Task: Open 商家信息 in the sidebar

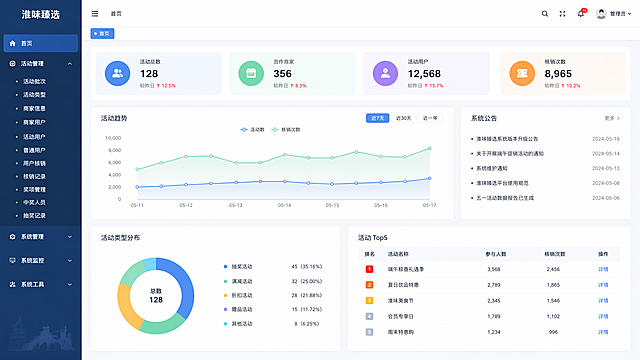Action: (35, 109)
